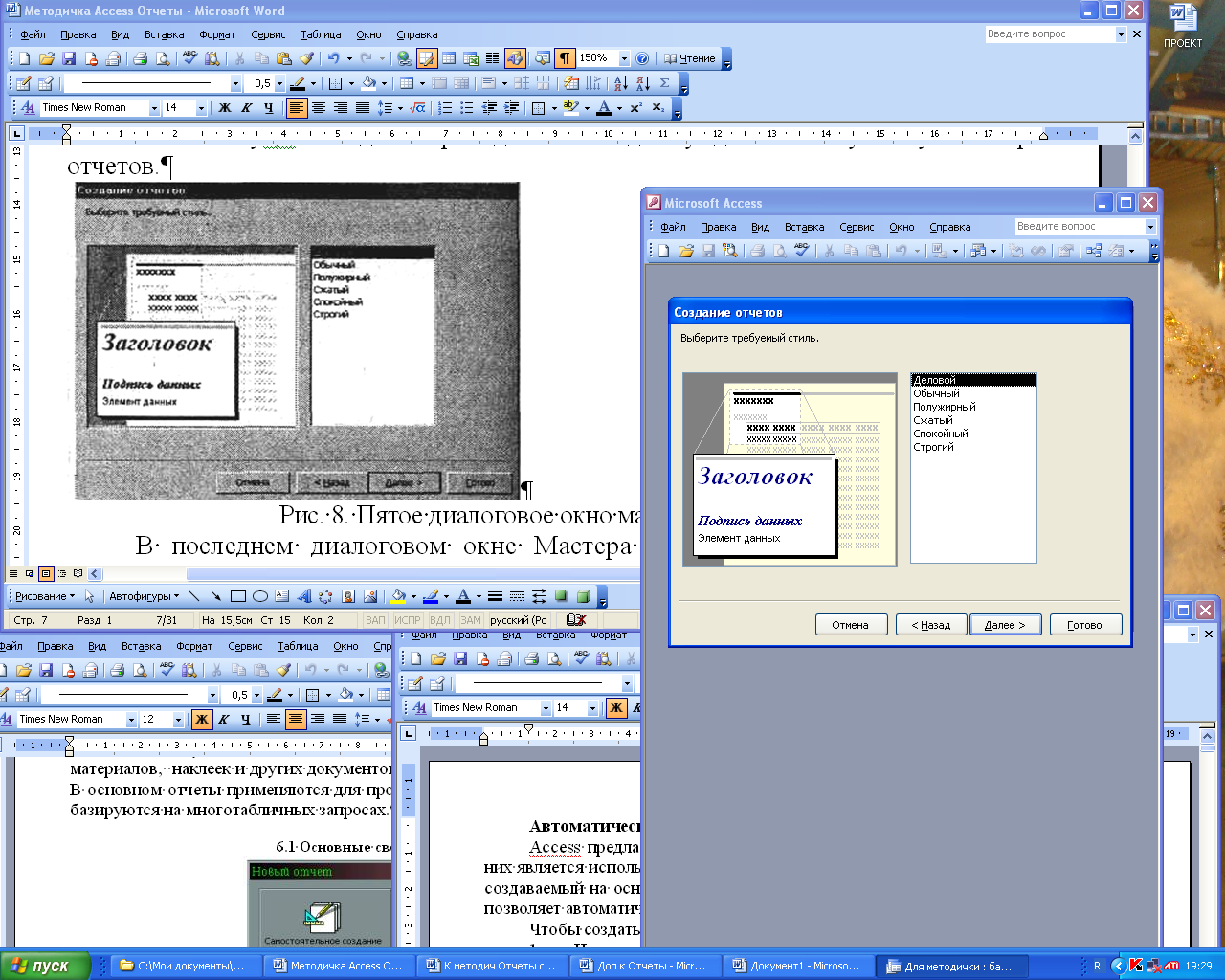Select the Oval tool in Drawing toolbar
This screenshot has width=1225, height=980.
259,596
